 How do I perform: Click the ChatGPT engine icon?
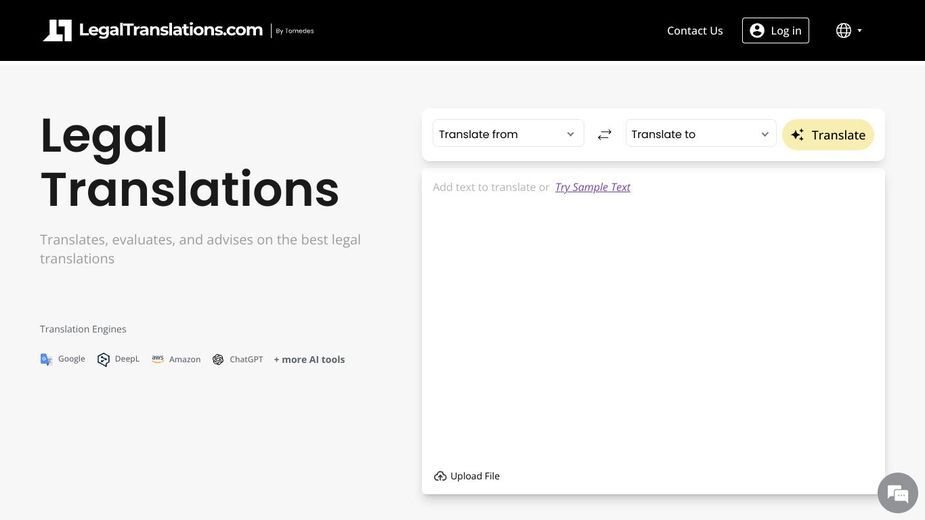[x=218, y=359]
